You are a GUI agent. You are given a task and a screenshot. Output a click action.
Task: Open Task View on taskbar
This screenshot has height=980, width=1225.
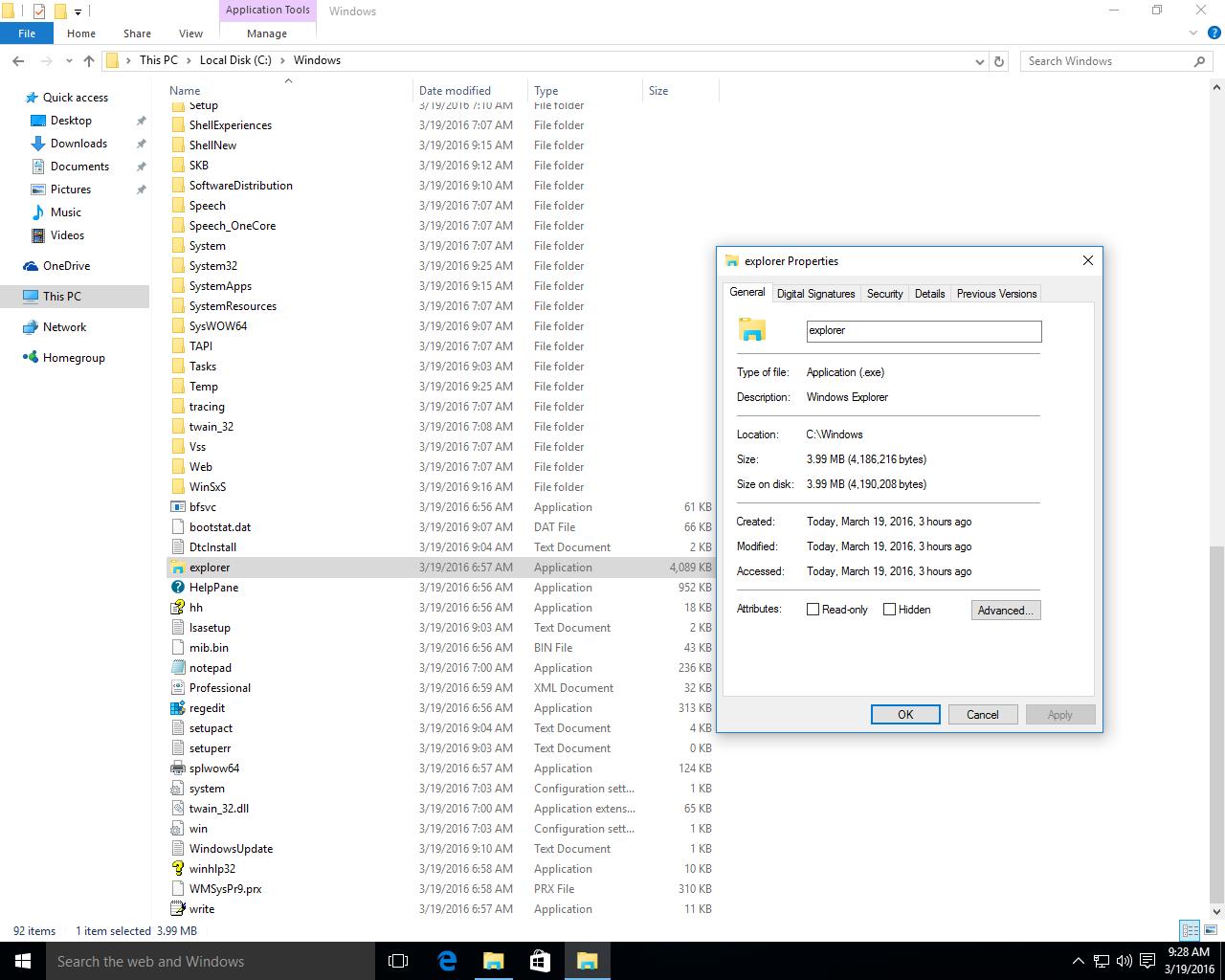398,961
